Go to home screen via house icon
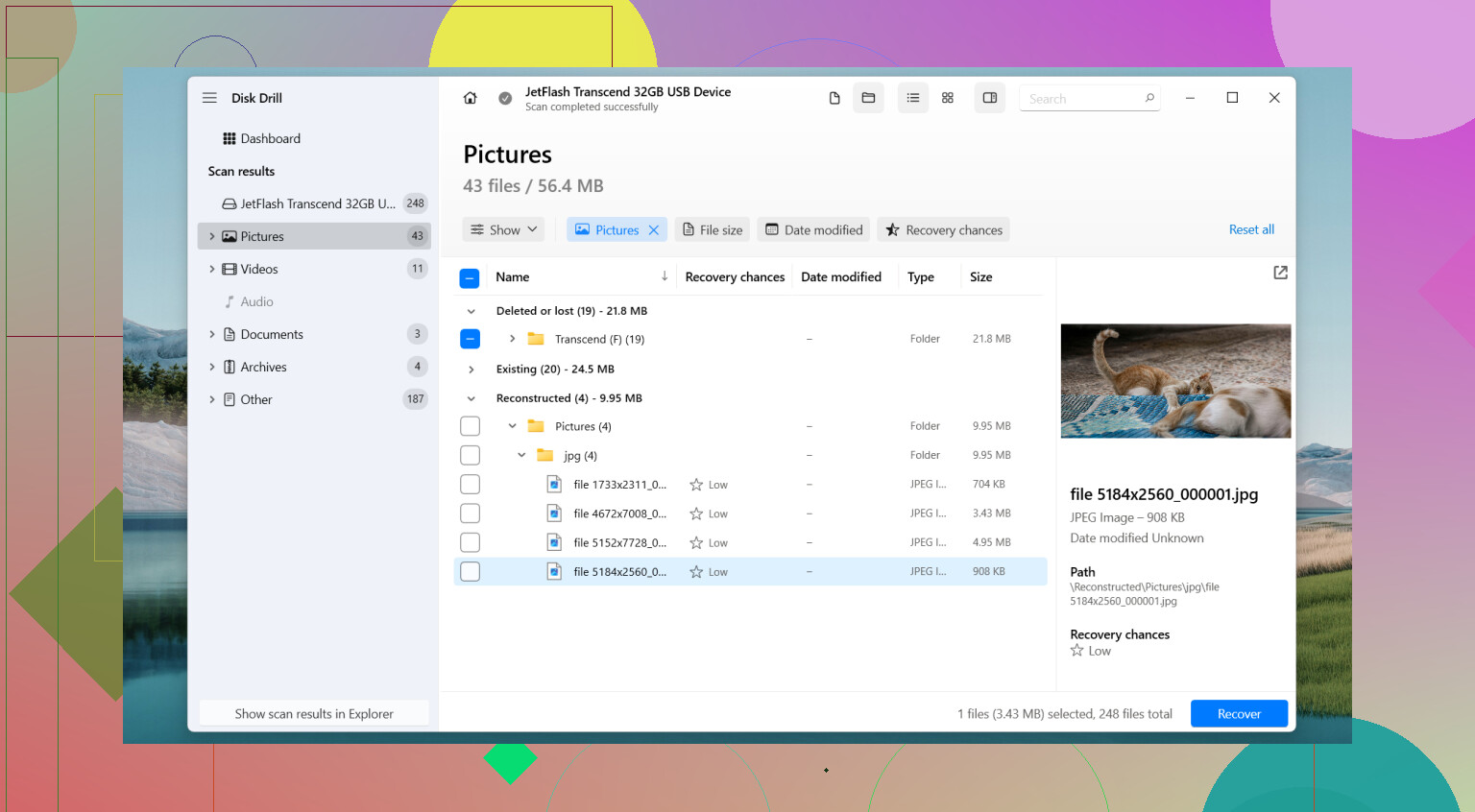 tap(470, 98)
